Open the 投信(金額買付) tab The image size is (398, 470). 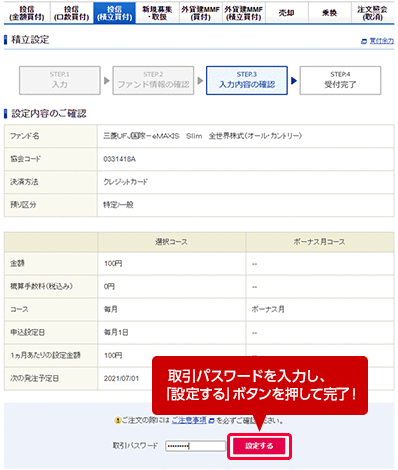coord(27,13)
